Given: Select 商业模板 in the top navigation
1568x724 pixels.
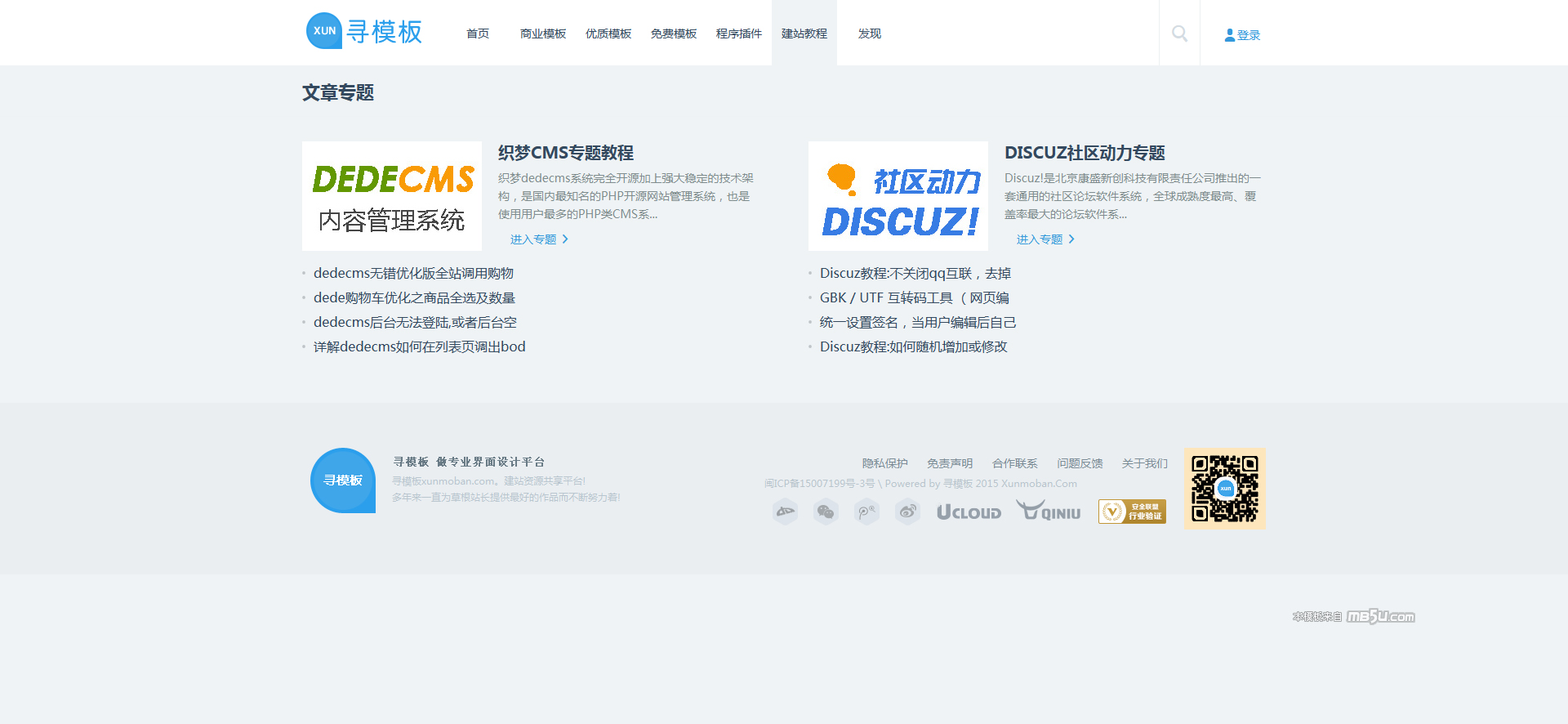Looking at the screenshot, I should click(542, 34).
